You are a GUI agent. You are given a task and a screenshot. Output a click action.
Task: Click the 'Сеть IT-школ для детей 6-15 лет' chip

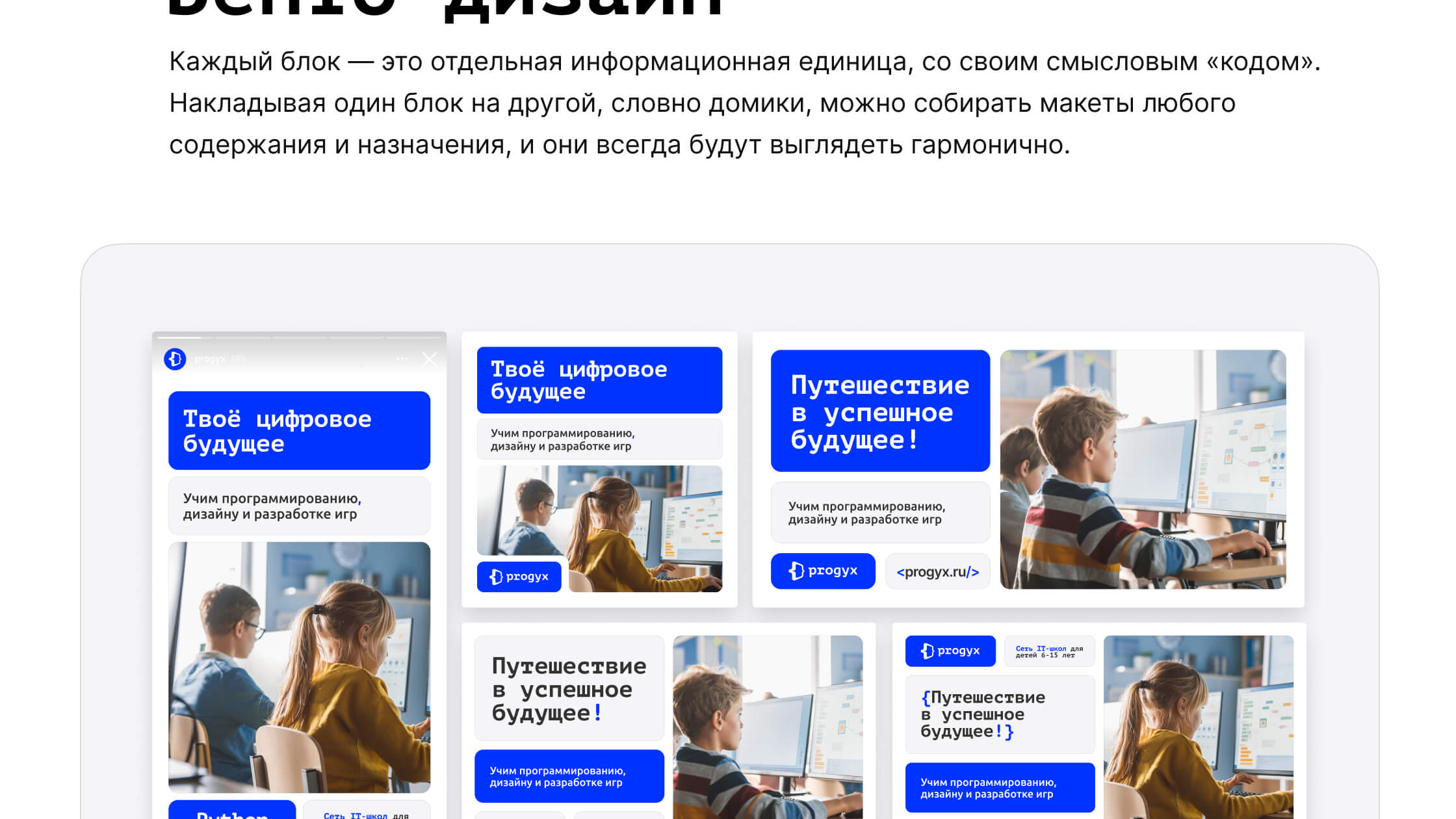point(1049,651)
